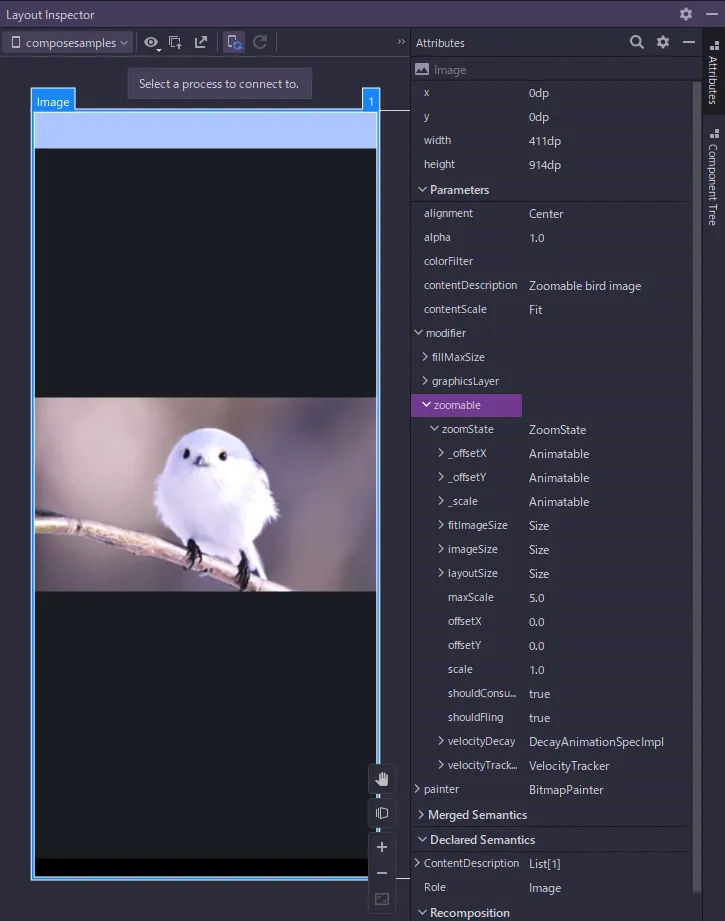Open the View Options eye menu
Viewport: 725px width, 921px height.
tap(151, 43)
